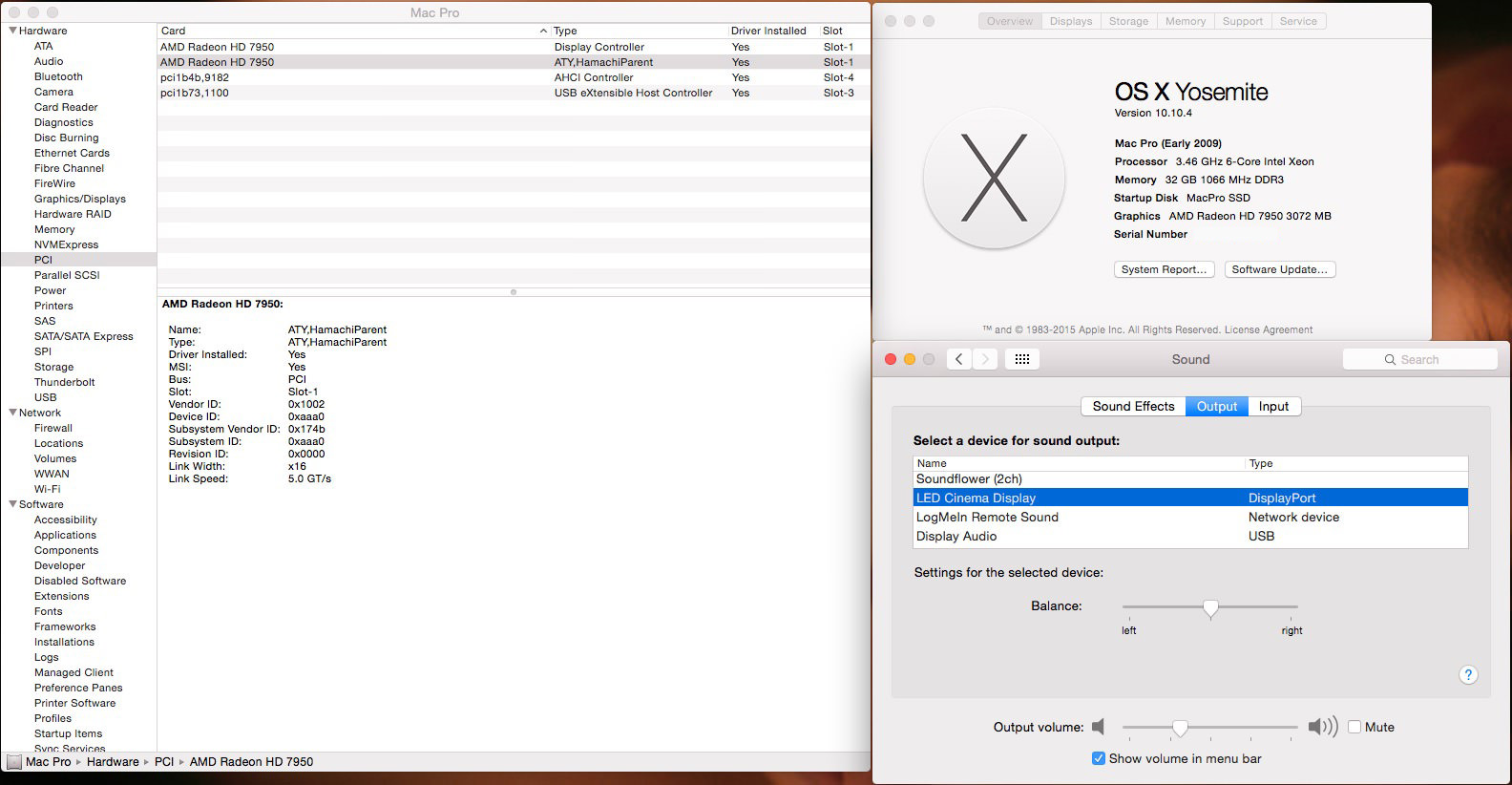Select Applications under Software
Viewport: 1512px width, 785px height.
pos(65,535)
